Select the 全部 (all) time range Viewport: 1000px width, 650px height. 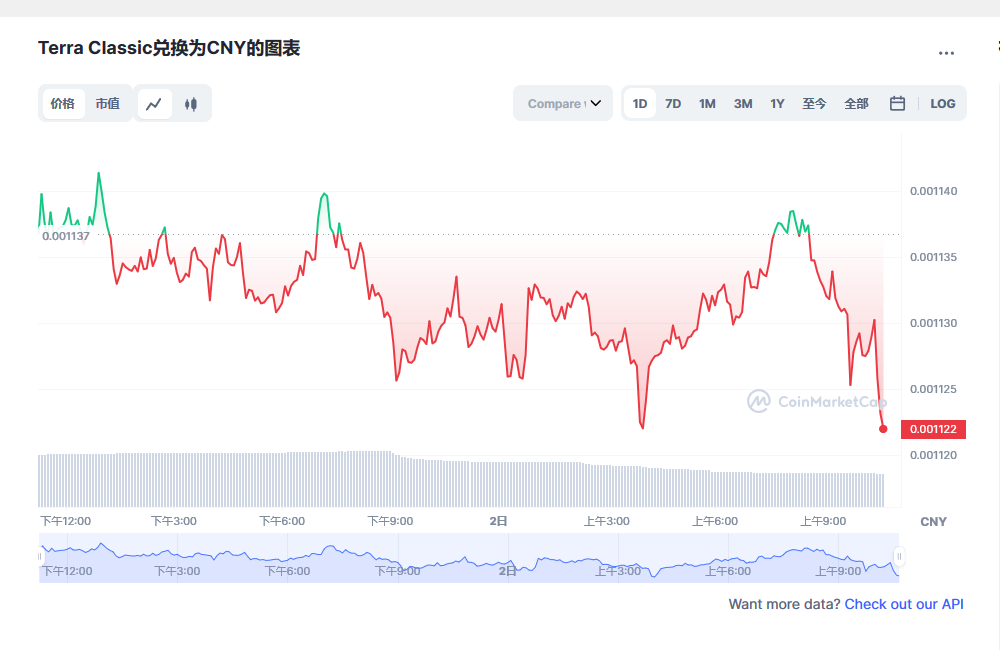pos(857,103)
